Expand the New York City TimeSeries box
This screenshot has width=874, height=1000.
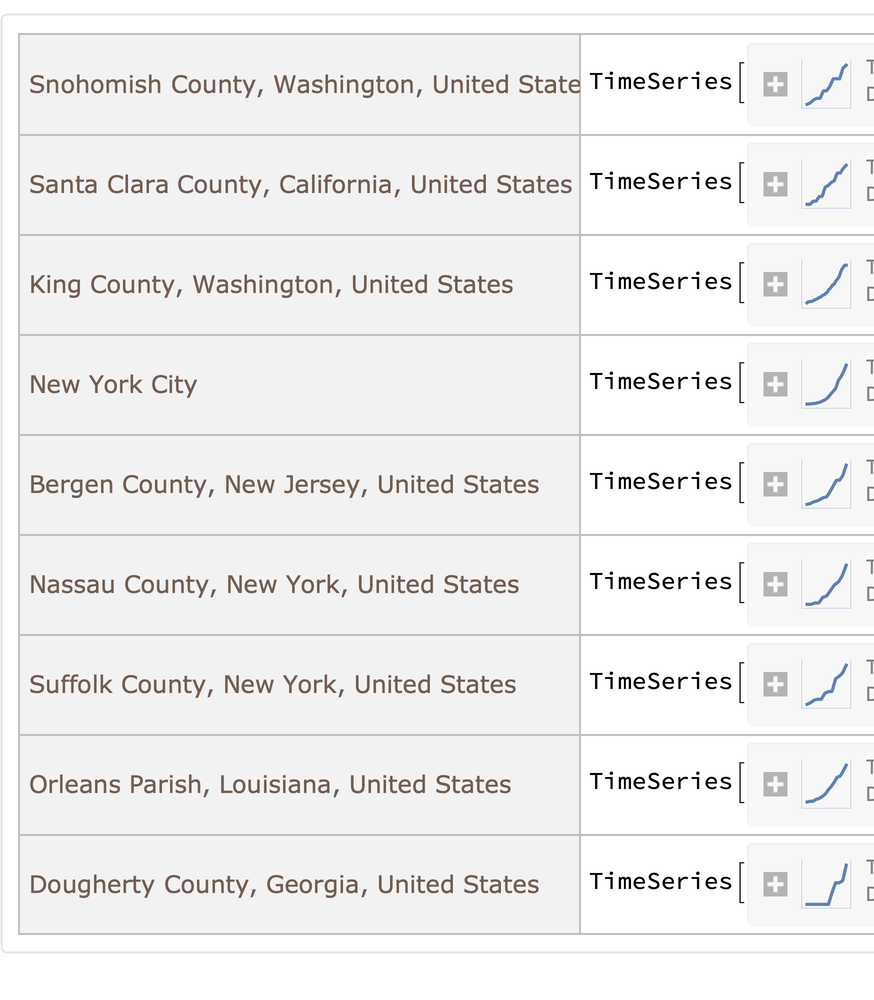[x=775, y=385]
